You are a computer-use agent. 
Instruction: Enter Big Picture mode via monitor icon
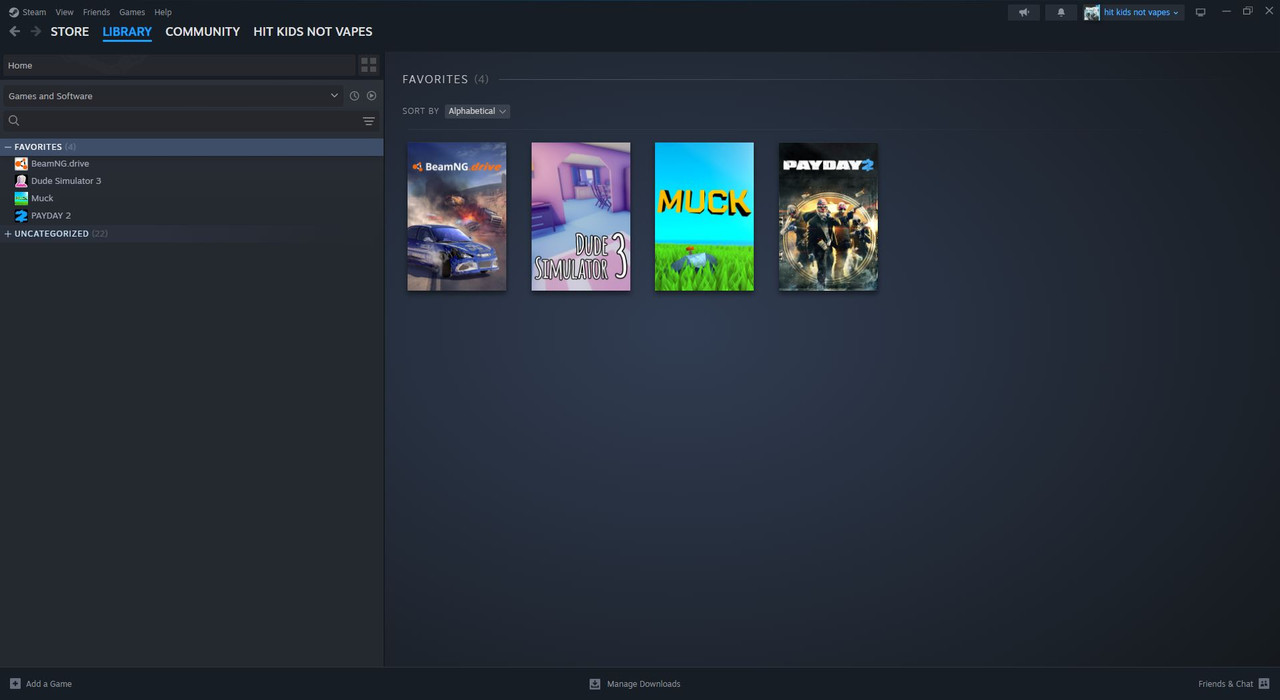click(x=1200, y=12)
